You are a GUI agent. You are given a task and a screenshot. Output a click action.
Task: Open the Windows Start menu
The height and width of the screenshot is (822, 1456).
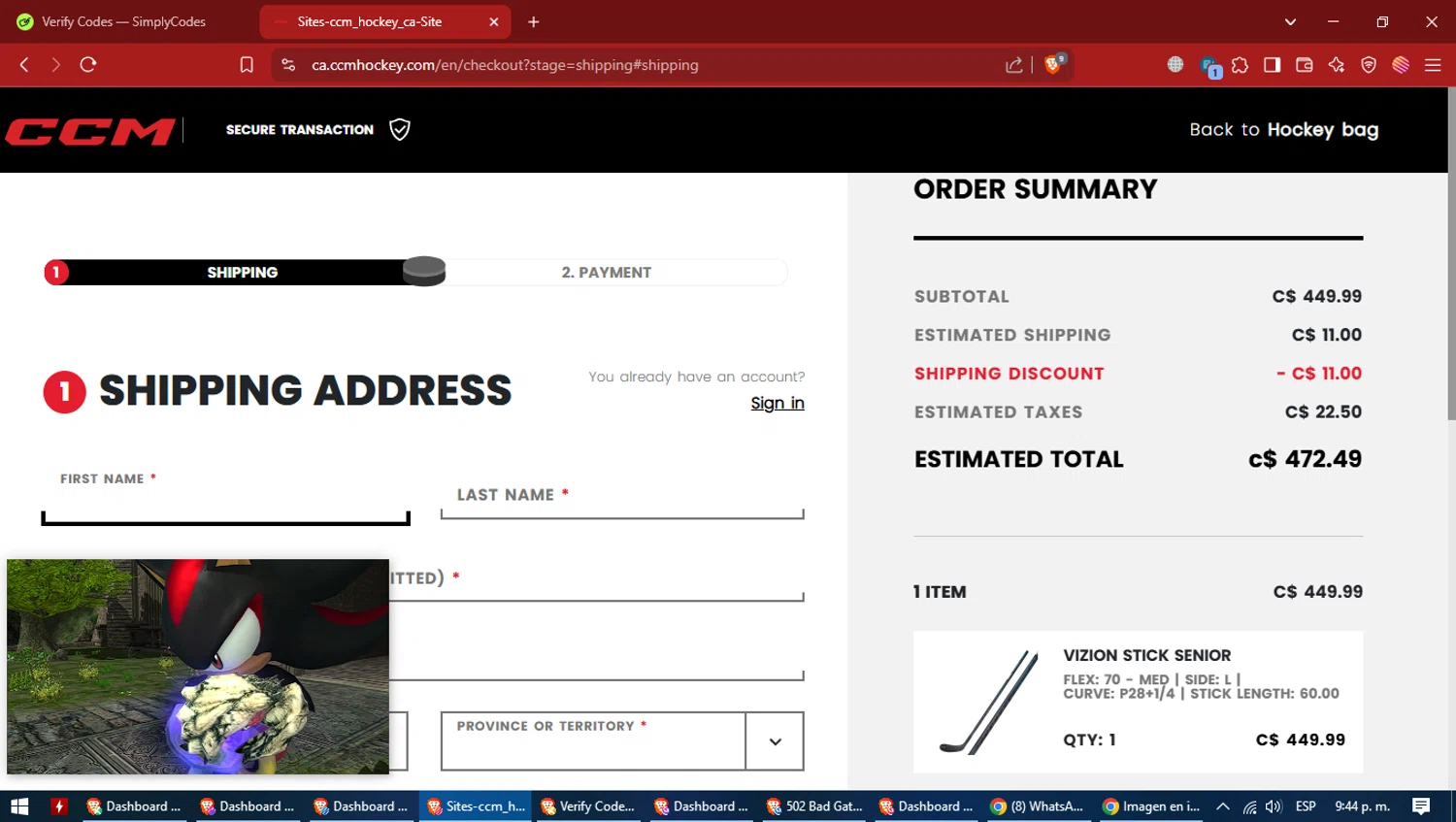tap(19, 806)
